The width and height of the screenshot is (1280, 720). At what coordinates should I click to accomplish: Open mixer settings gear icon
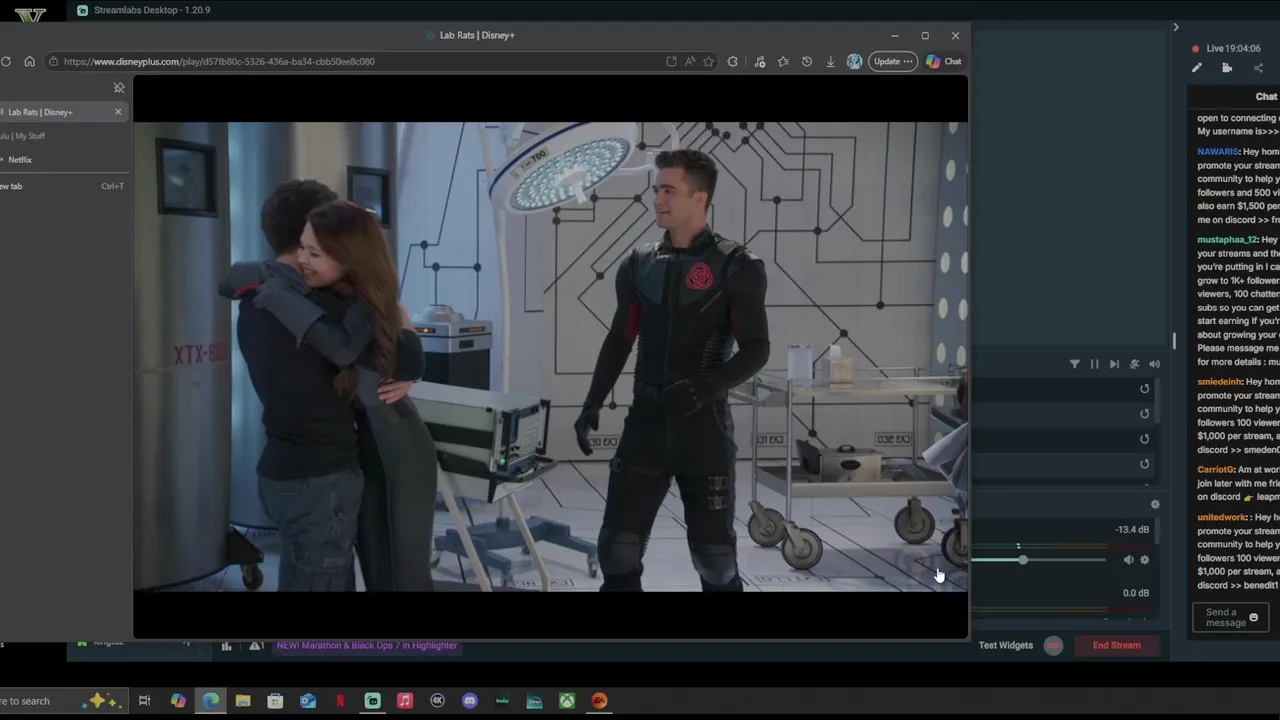pyautogui.click(x=1155, y=505)
